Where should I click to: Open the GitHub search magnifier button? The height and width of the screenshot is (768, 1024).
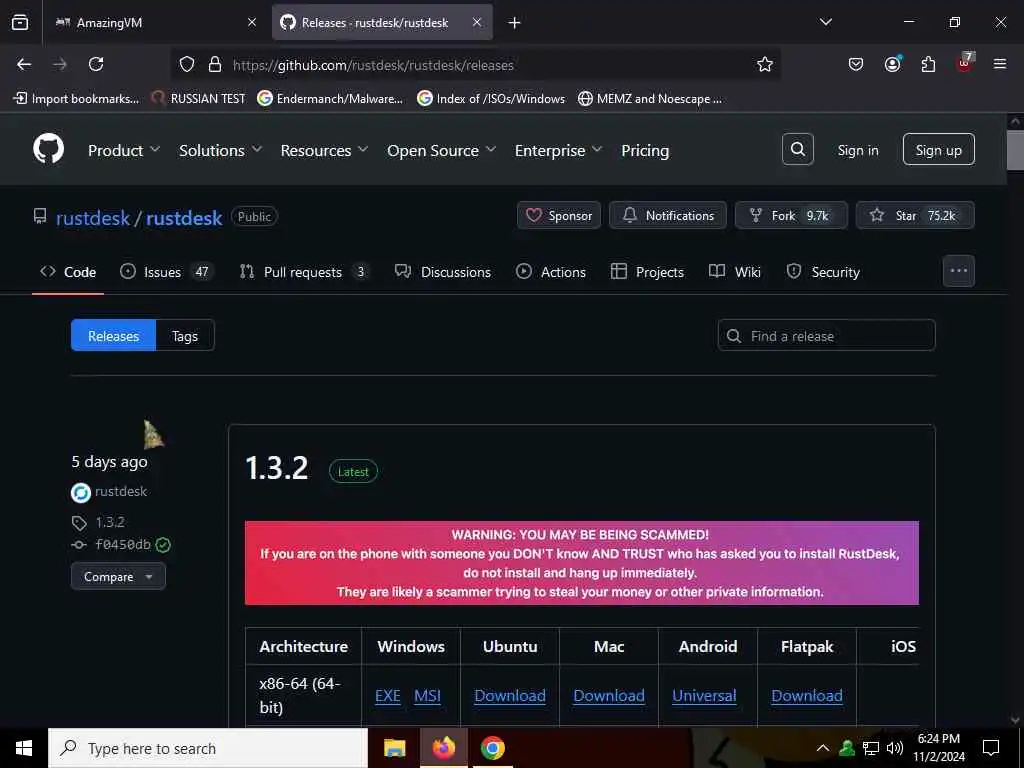(x=797, y=150)
